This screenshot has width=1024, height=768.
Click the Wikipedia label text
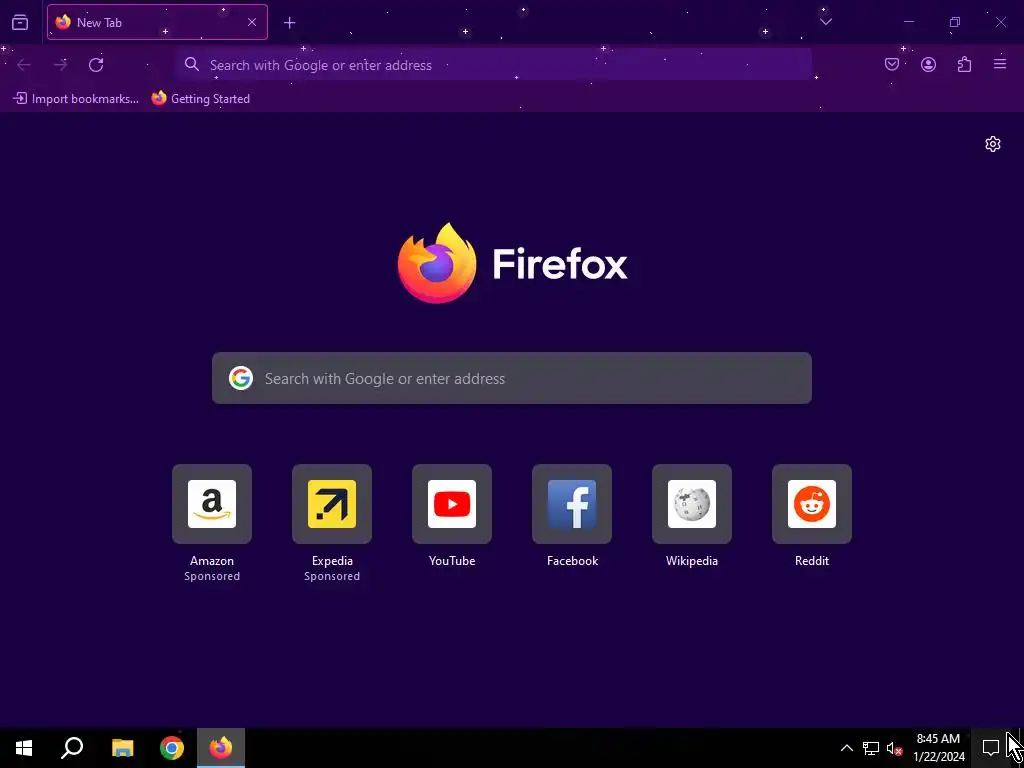pyautogui.click(x=692, y=561)
